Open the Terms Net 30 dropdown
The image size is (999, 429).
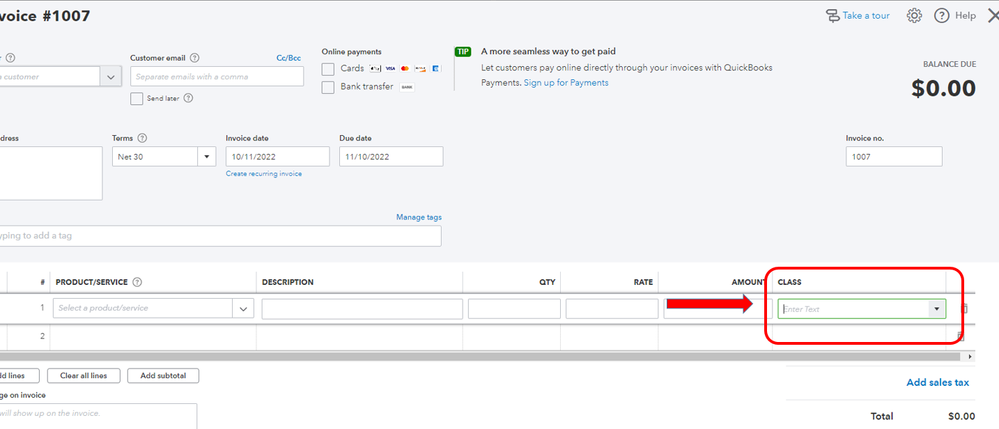click(207, 157)
